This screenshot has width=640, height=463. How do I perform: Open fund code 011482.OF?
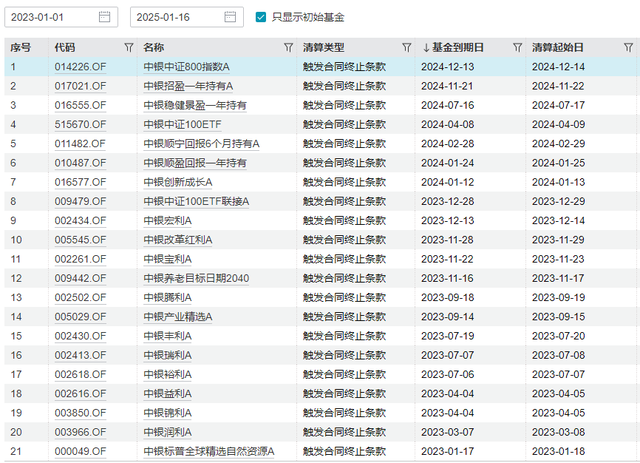pyautogui.click(x=80, y=144)
